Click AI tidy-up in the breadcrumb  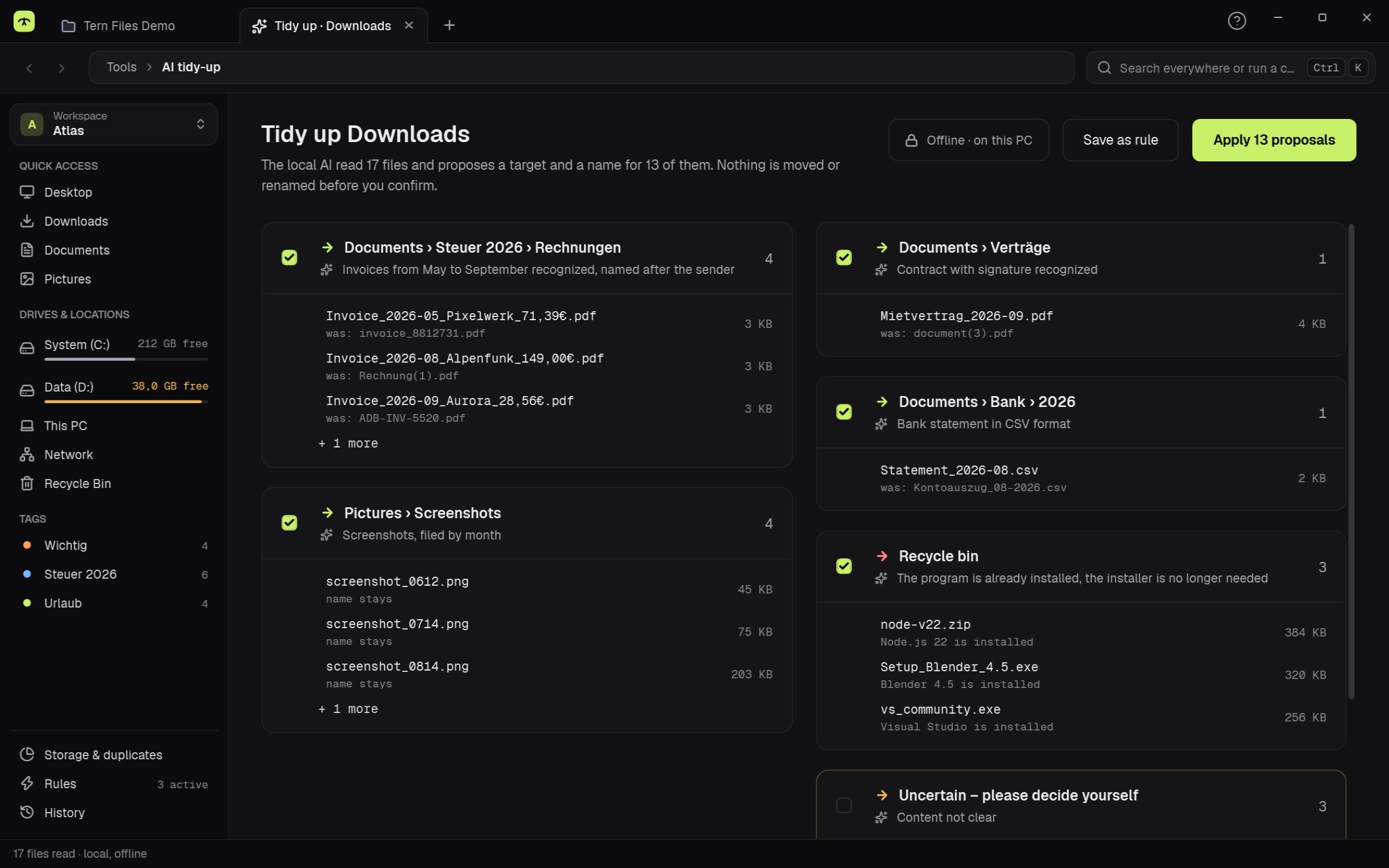191,67
